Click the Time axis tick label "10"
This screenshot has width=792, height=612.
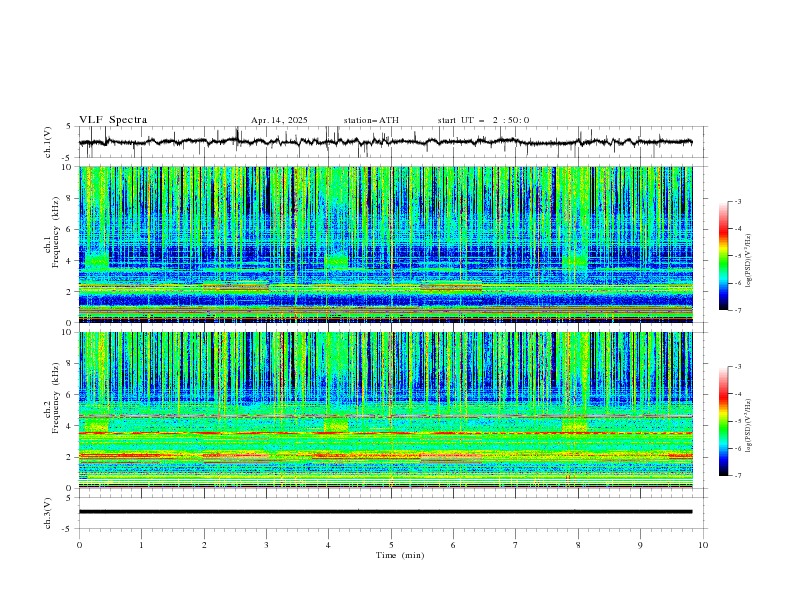point(703,545)
